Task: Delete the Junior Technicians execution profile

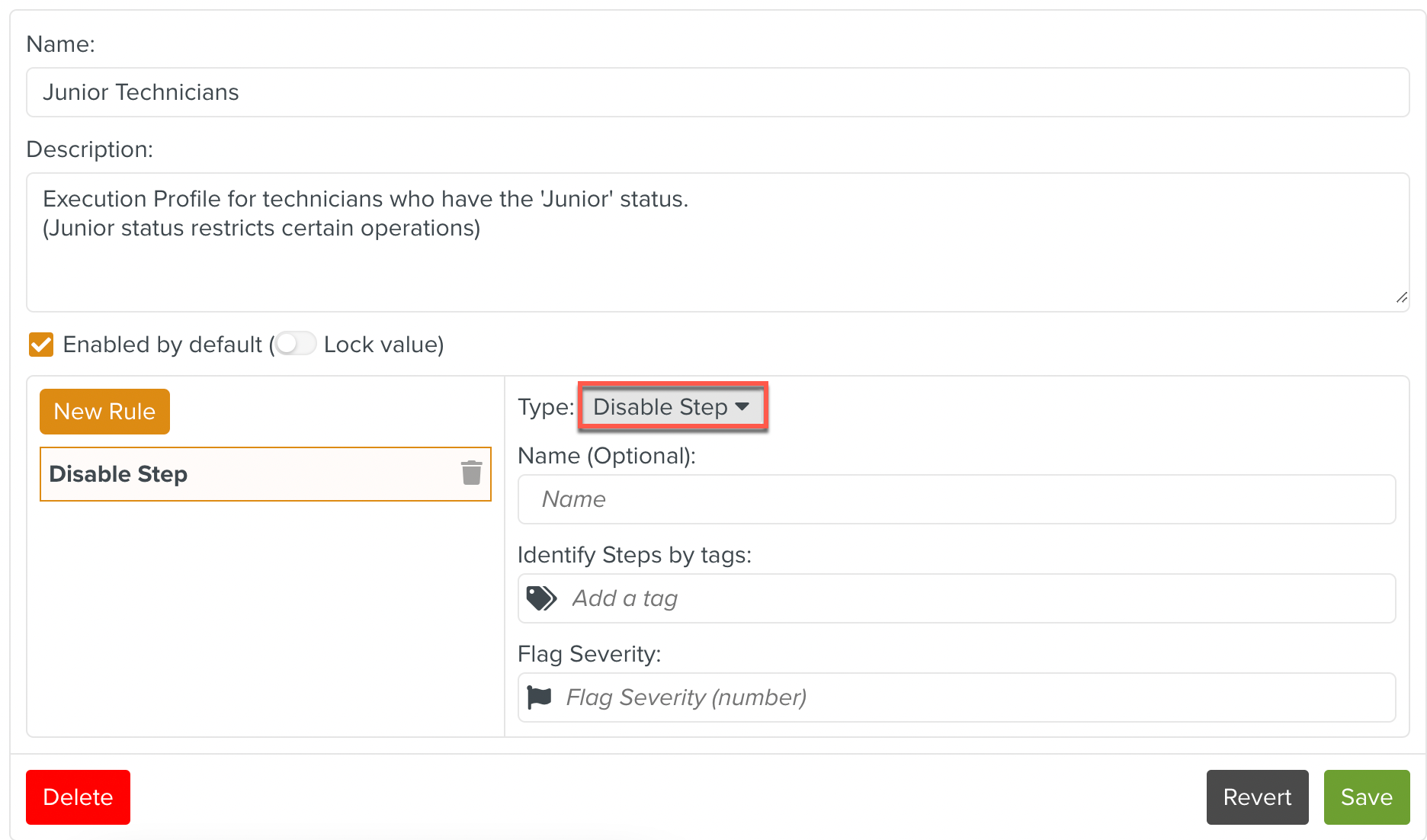Action: [78, 797]
